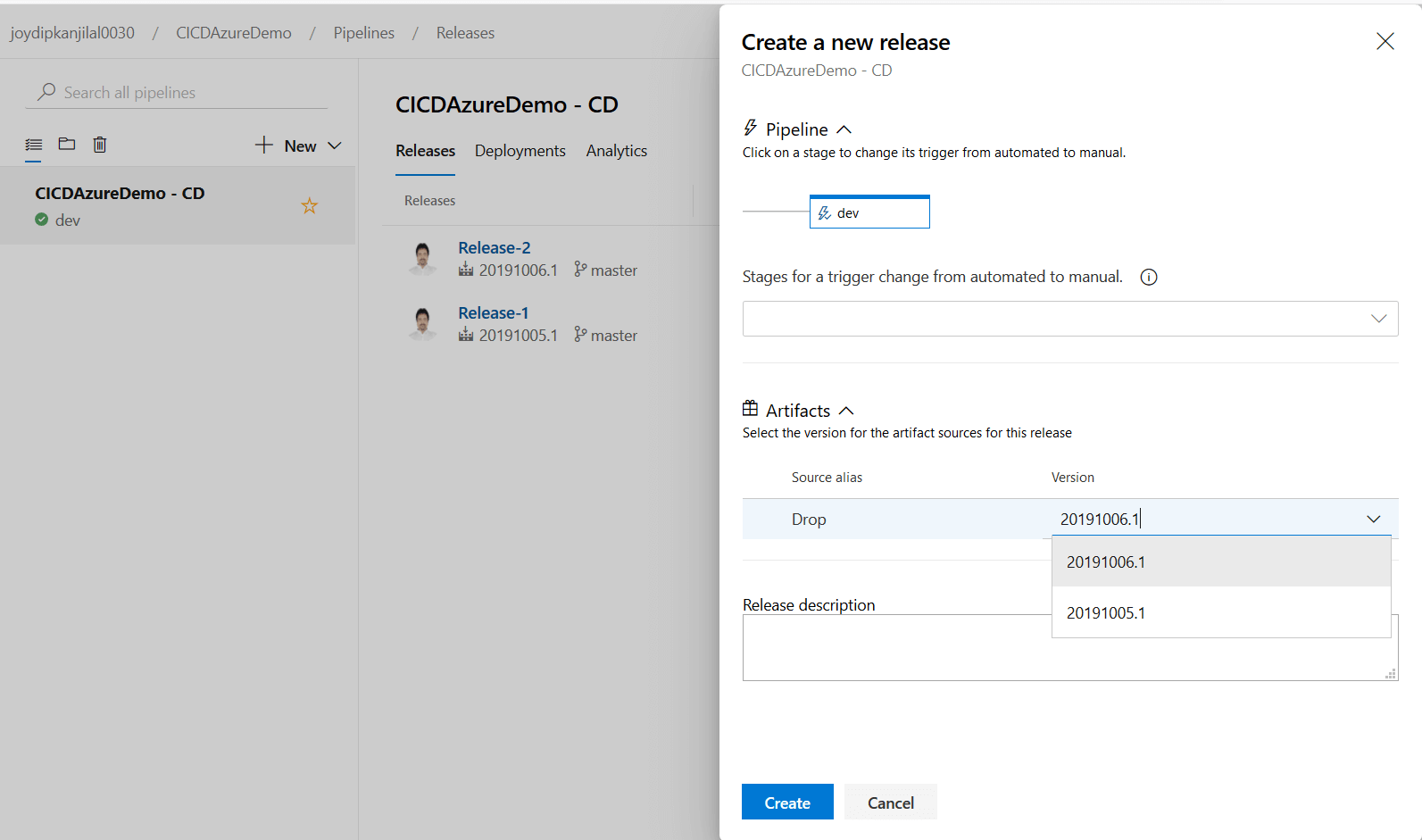Image resolution: width=1422 pixels, height=840 pixels.
Task: Click the Create button
Action: (787, 802)
